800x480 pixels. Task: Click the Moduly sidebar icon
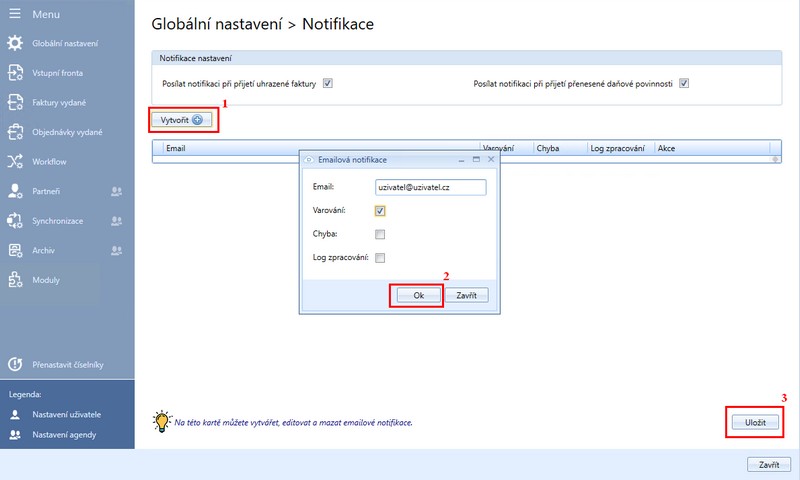point(15,279)
